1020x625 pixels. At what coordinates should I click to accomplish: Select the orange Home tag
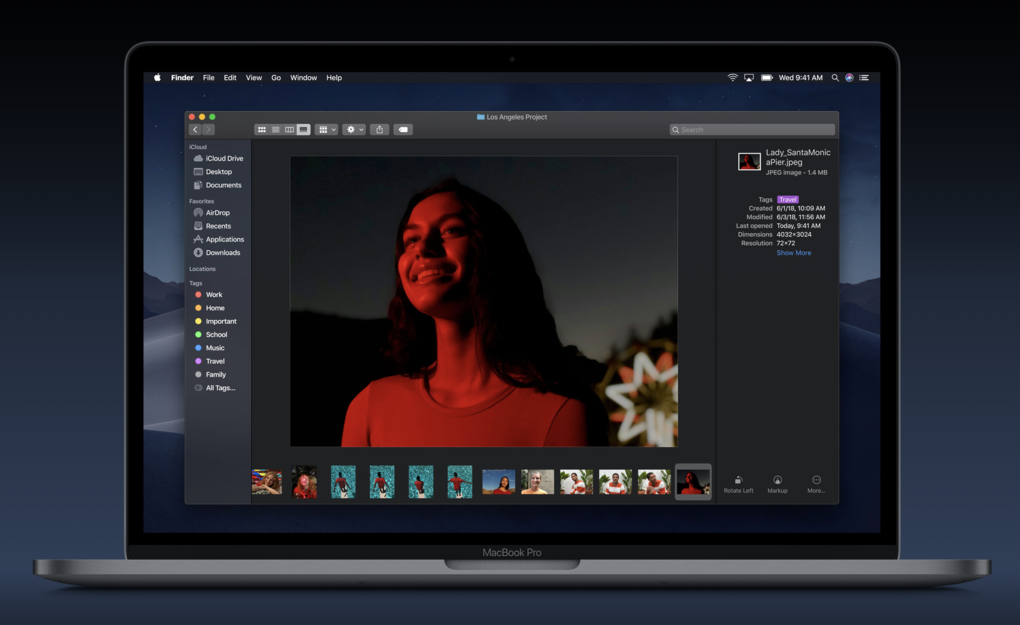point(209,308)
